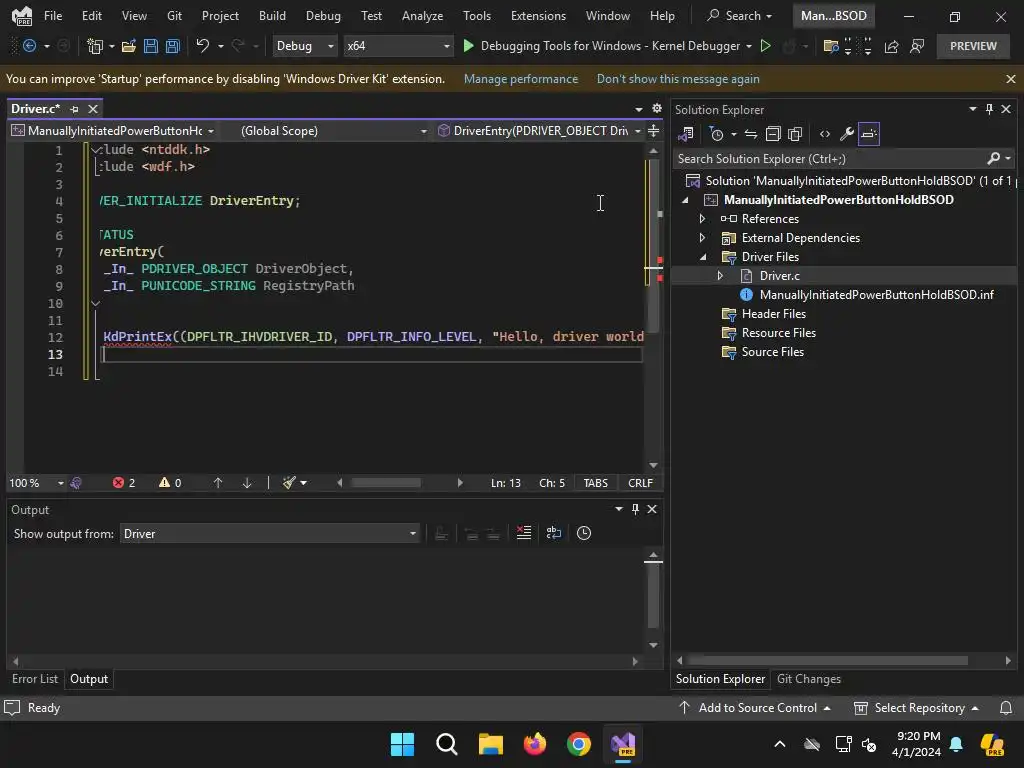Open the Show output from Driver dropdown
This screenshot has height=768, width=1024.
coord(270,534)
